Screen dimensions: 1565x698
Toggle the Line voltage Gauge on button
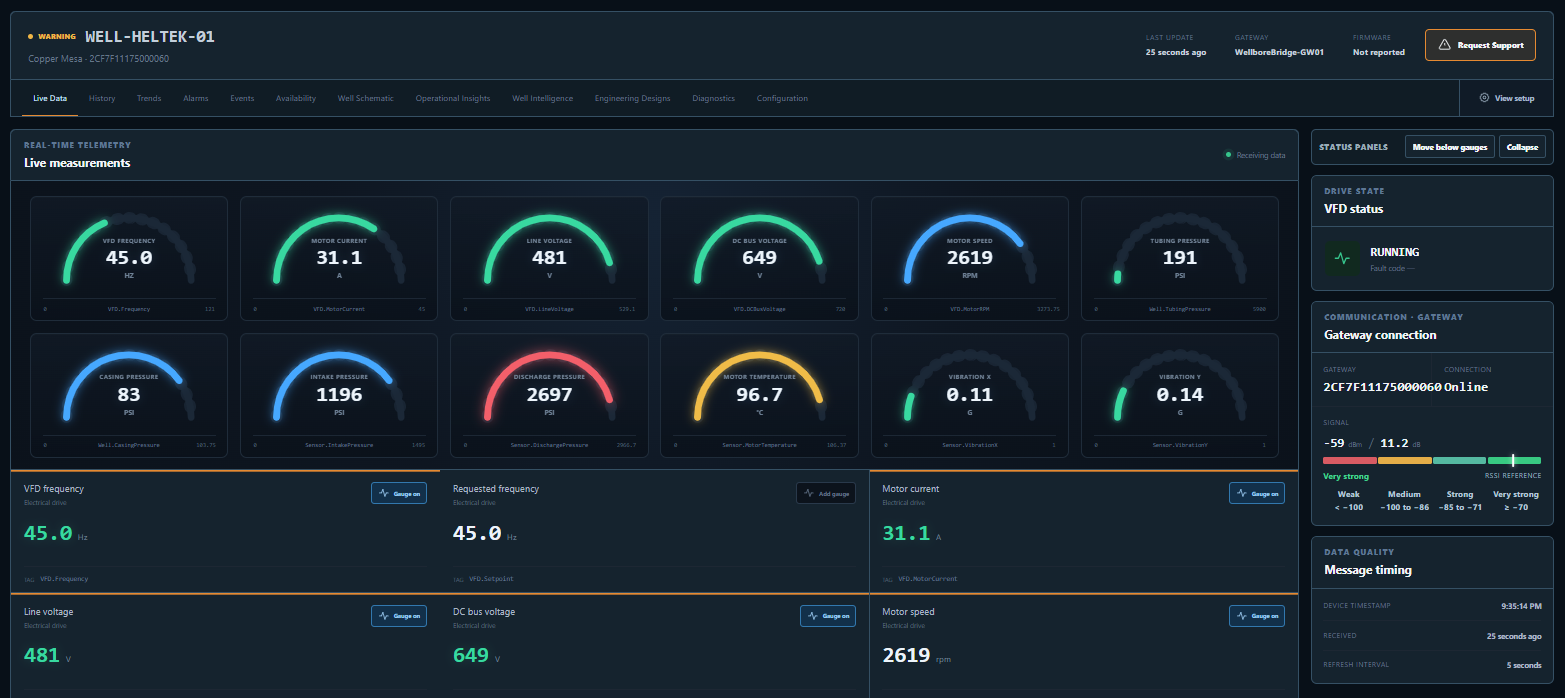point(399,616)
